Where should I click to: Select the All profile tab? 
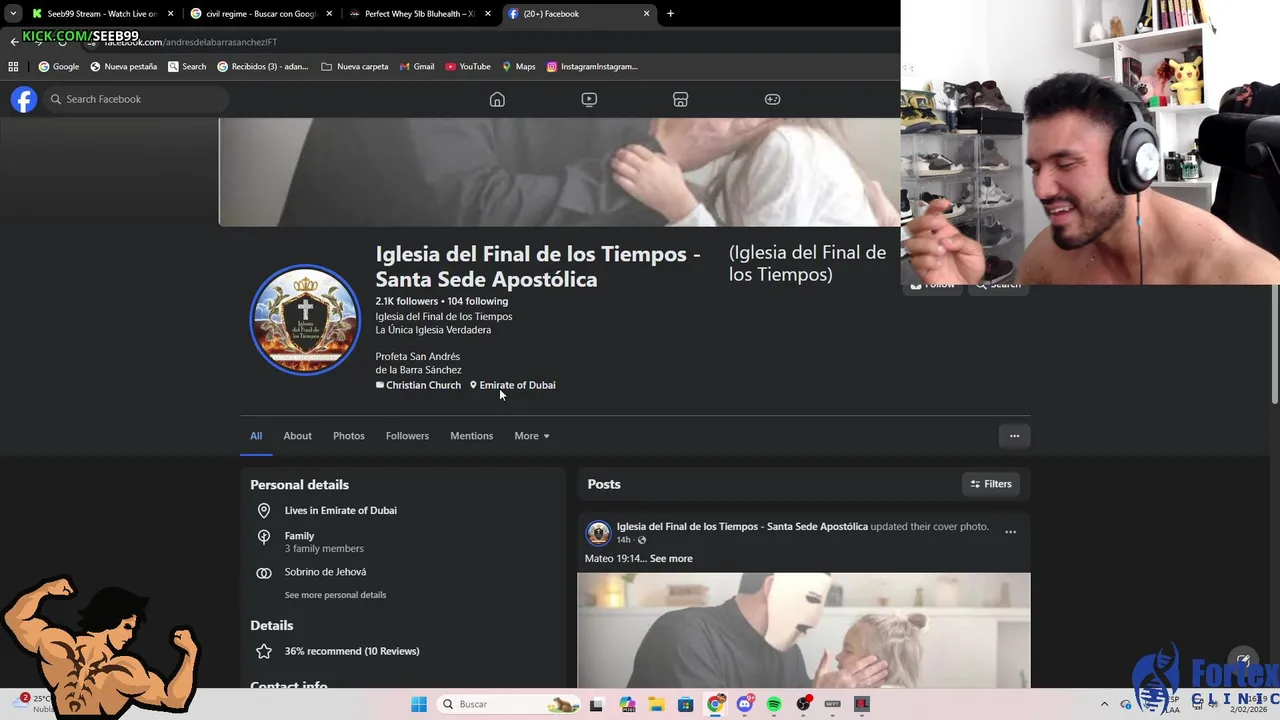(256, 436)
